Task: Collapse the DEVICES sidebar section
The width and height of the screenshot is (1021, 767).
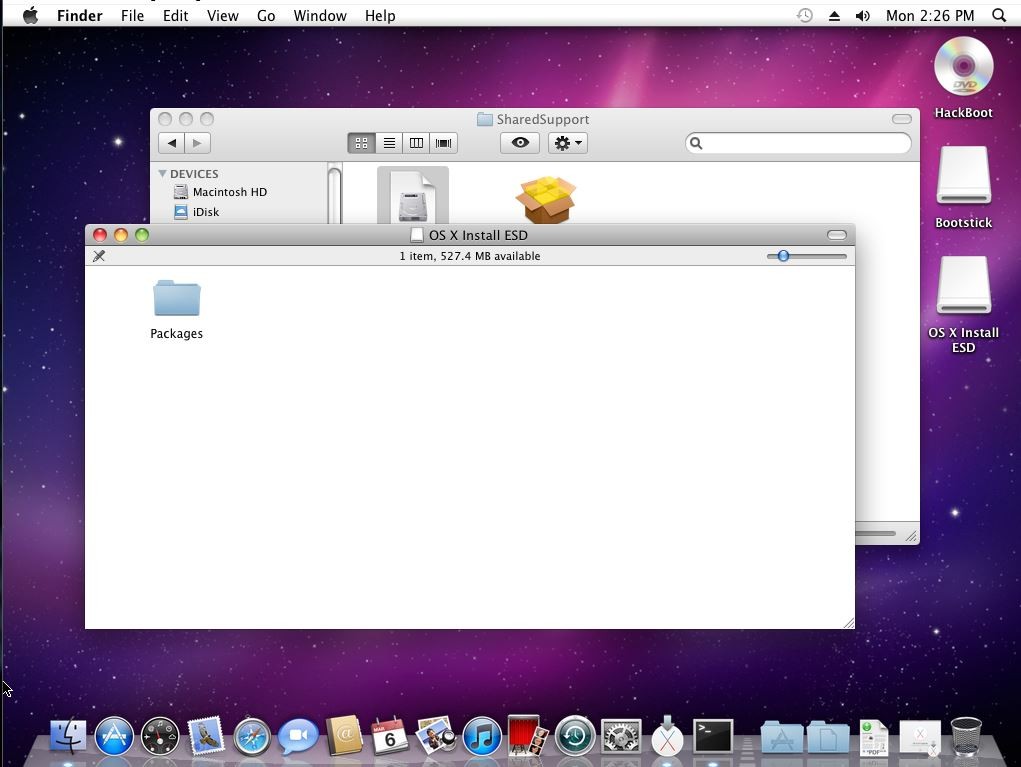Action: [163, 174]
